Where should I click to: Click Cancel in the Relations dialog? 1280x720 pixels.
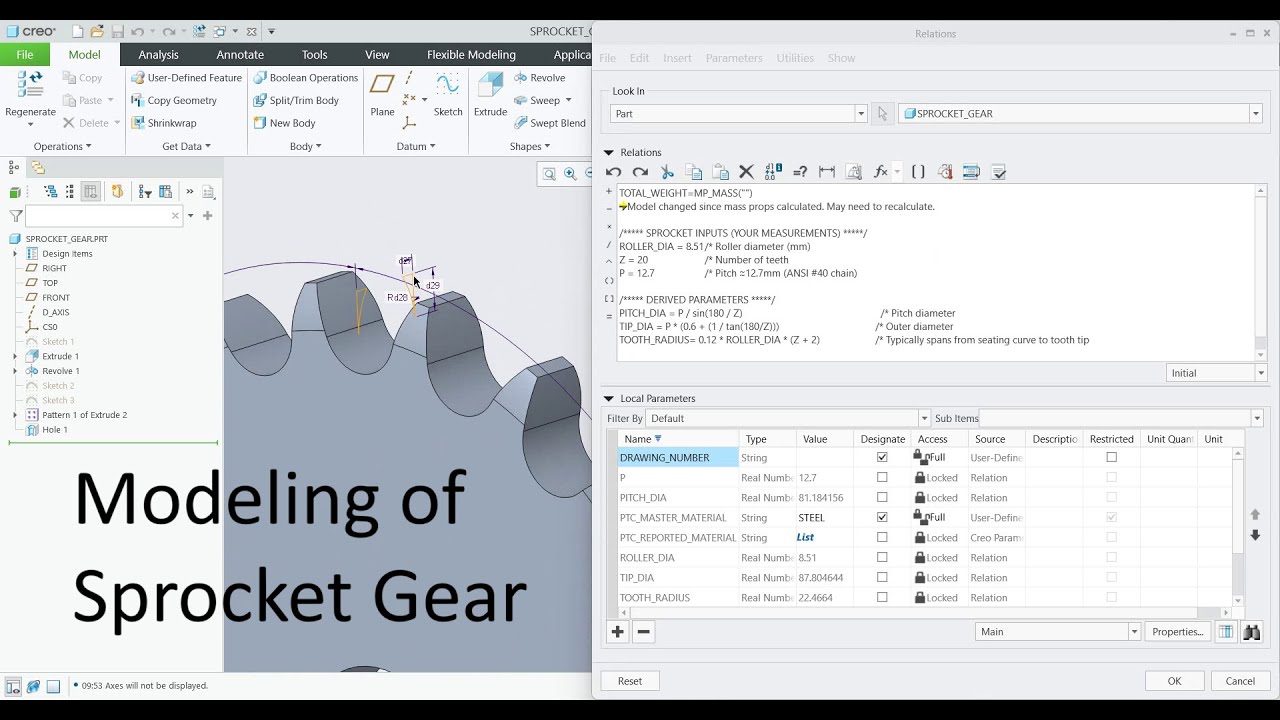point(1240,681)
